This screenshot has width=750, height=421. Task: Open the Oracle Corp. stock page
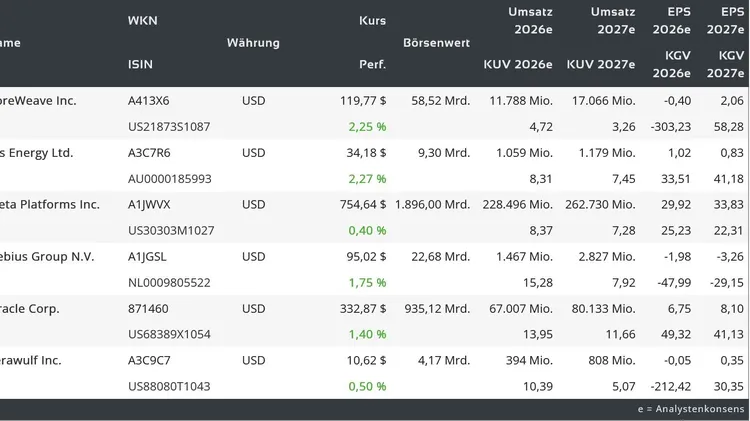[x=30, y=309]
